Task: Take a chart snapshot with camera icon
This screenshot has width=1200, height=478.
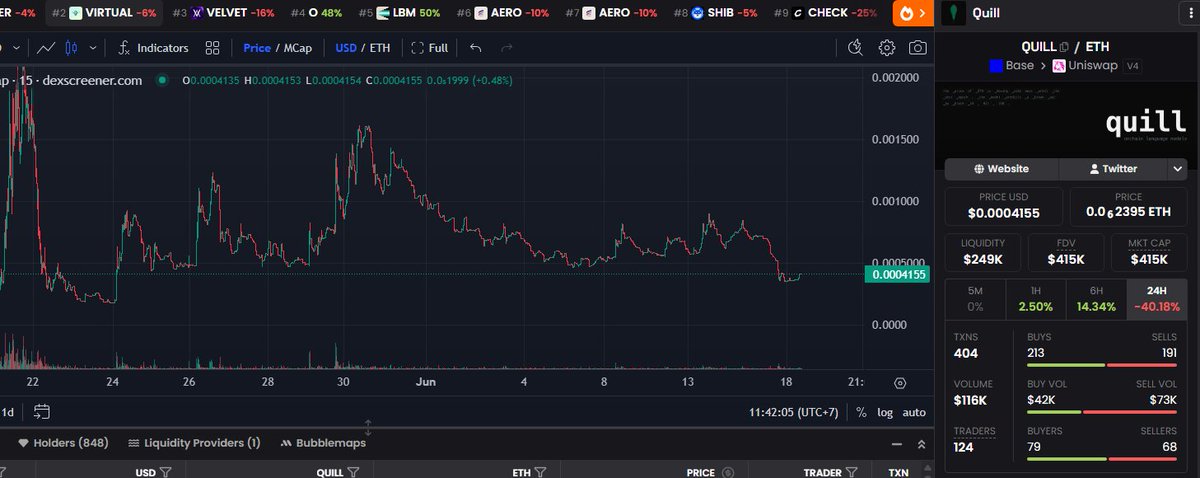Action: click(917, 47)
